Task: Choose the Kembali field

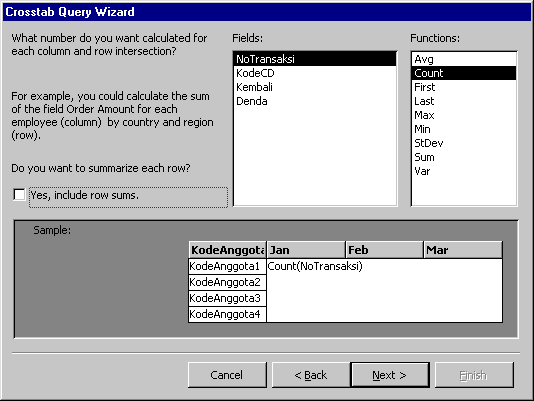Action: tap(315, 87)
